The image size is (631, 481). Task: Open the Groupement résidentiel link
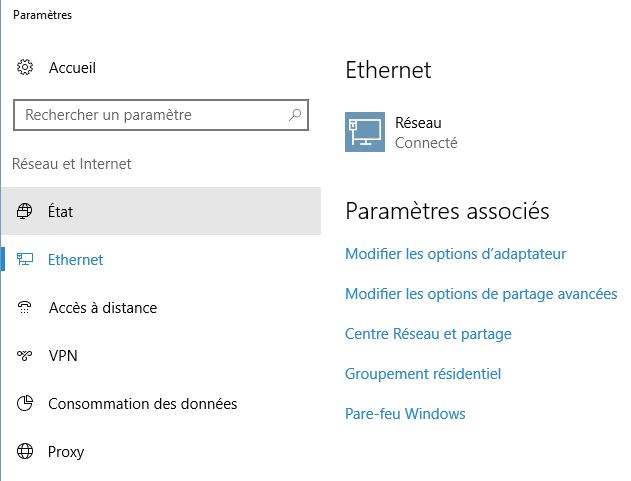click(423, 374)
